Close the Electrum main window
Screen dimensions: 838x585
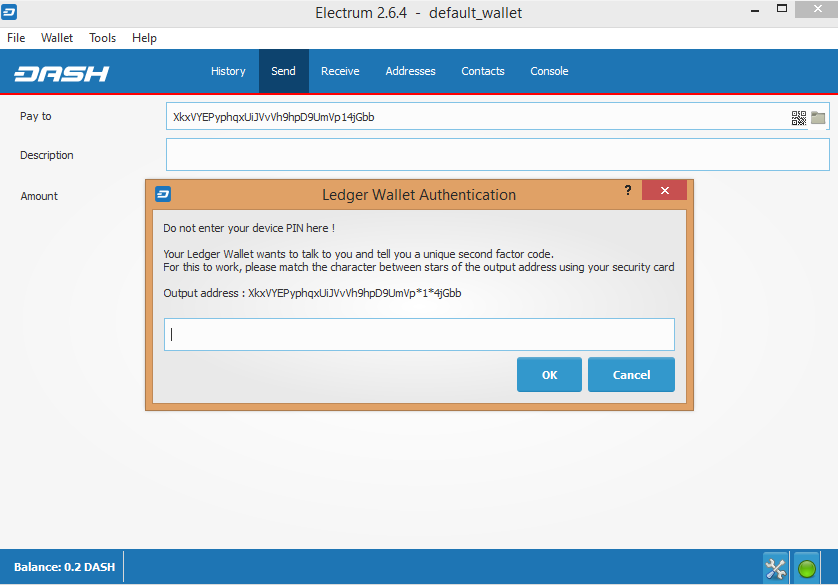[817, 9]
